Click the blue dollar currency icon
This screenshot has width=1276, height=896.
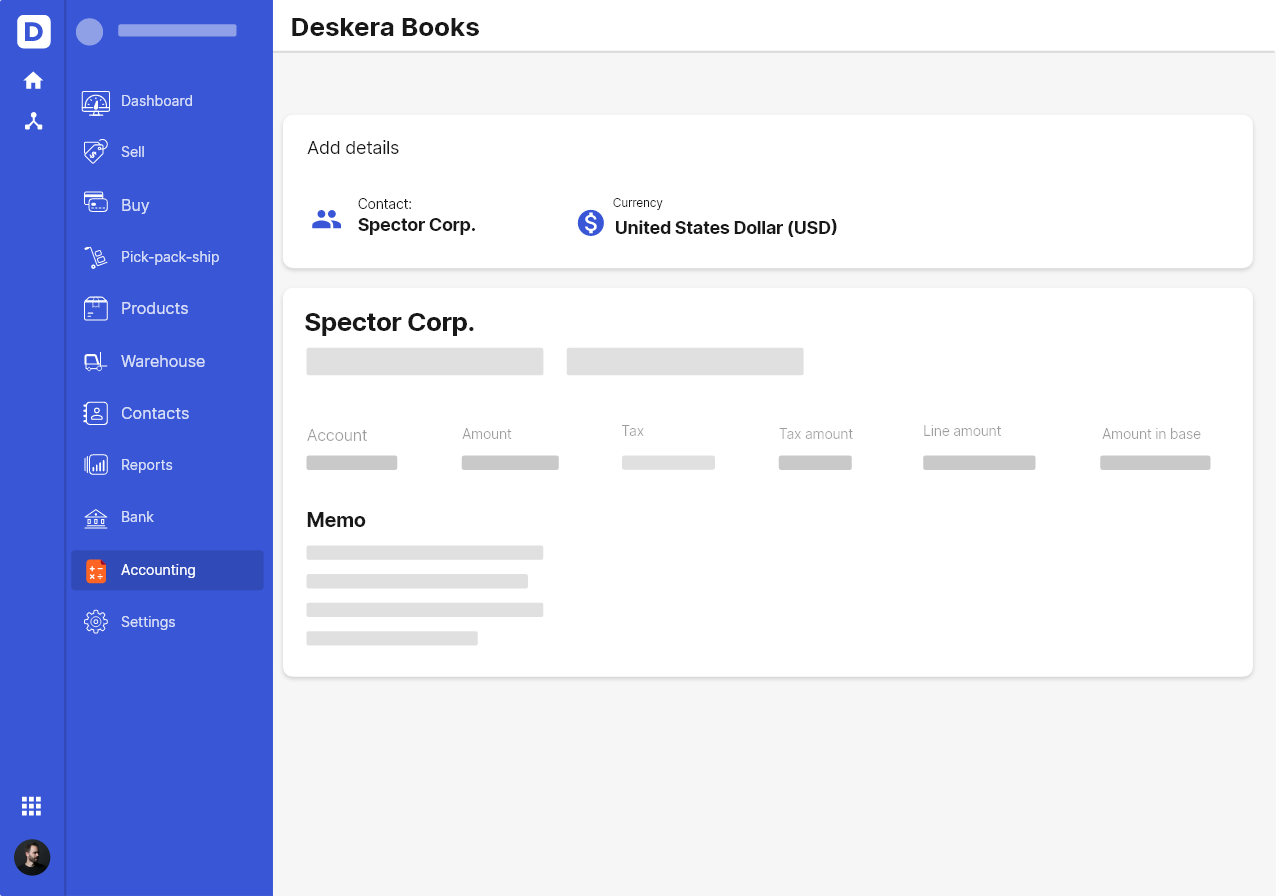point(591,223)
